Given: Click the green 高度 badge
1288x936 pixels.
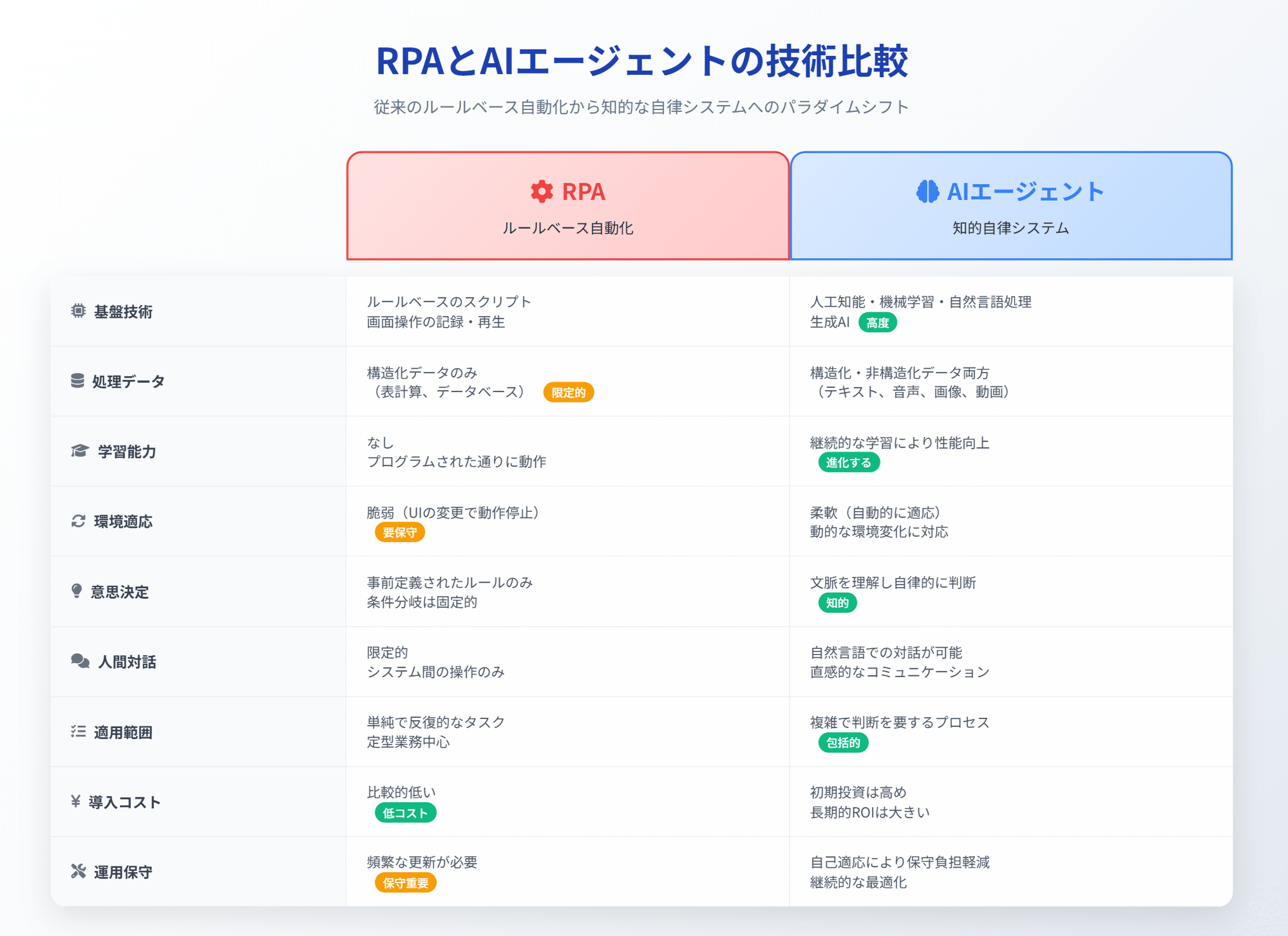Looking at the screenshot, I should [877, 323].
